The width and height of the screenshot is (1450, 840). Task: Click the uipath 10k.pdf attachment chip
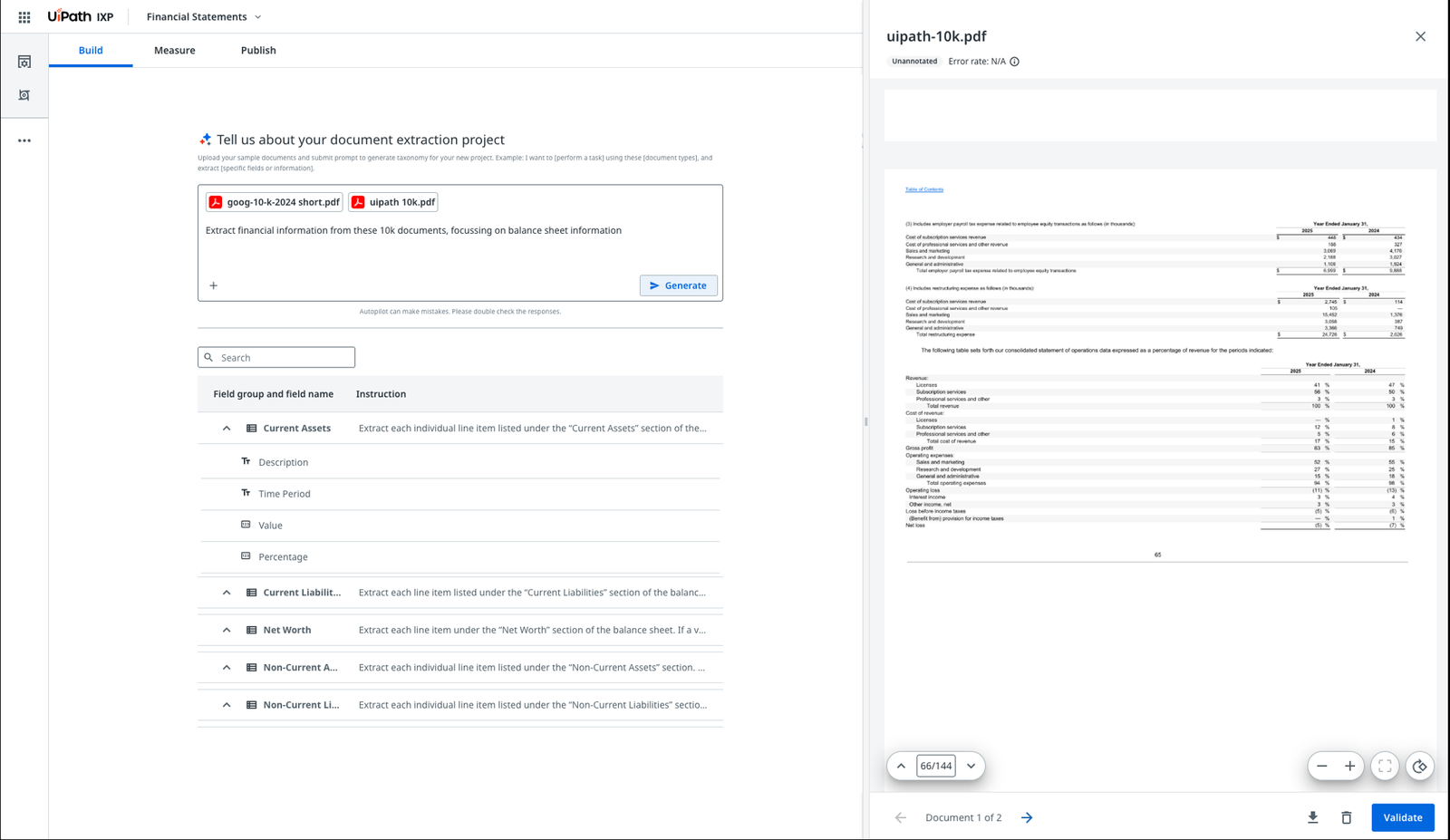[393, 202]
